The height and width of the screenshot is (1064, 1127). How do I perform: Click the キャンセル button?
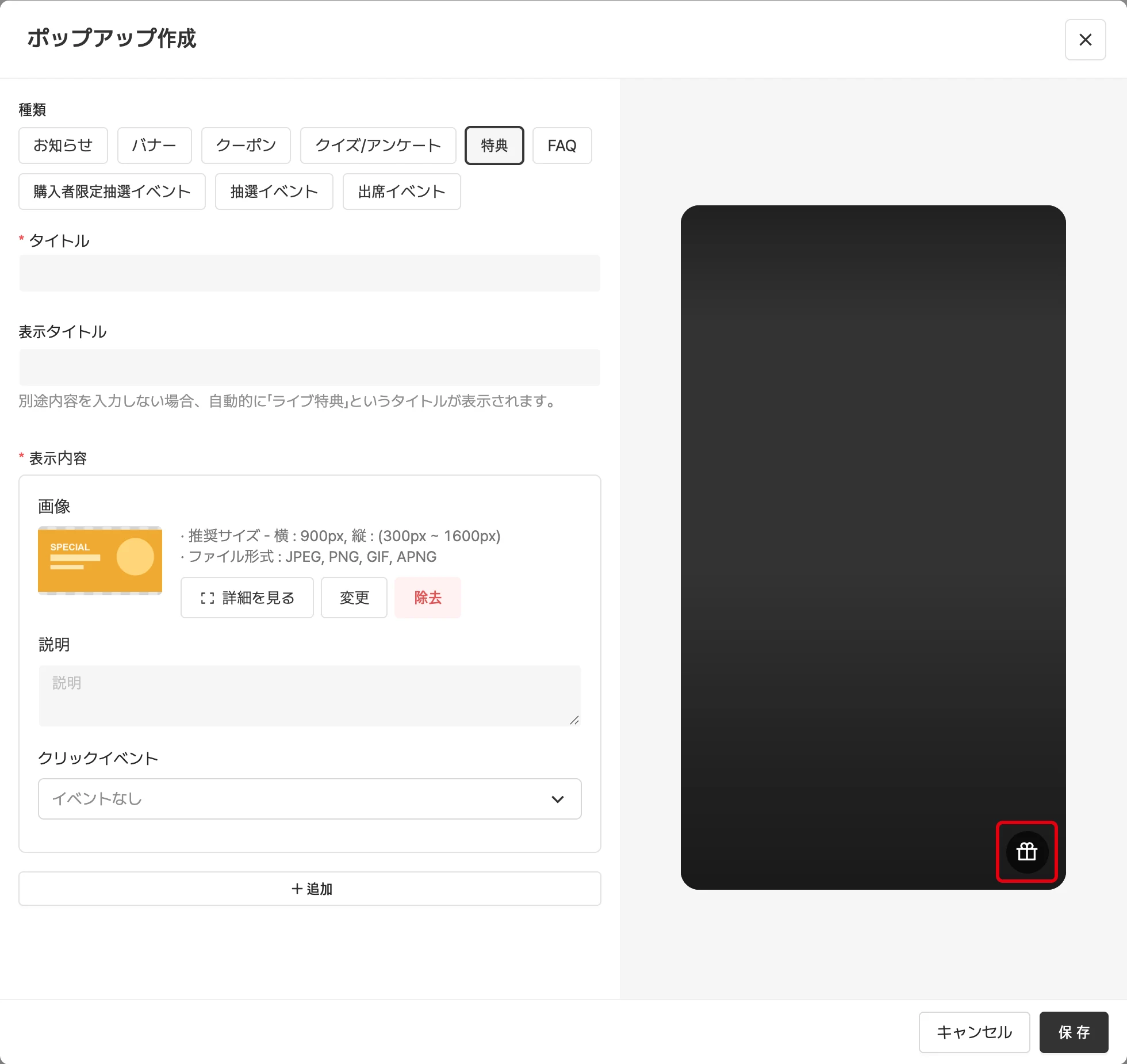974,1032
